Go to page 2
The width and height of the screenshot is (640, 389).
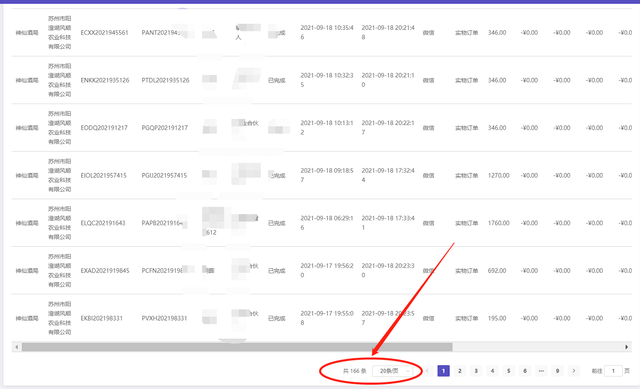coord(460,371)
